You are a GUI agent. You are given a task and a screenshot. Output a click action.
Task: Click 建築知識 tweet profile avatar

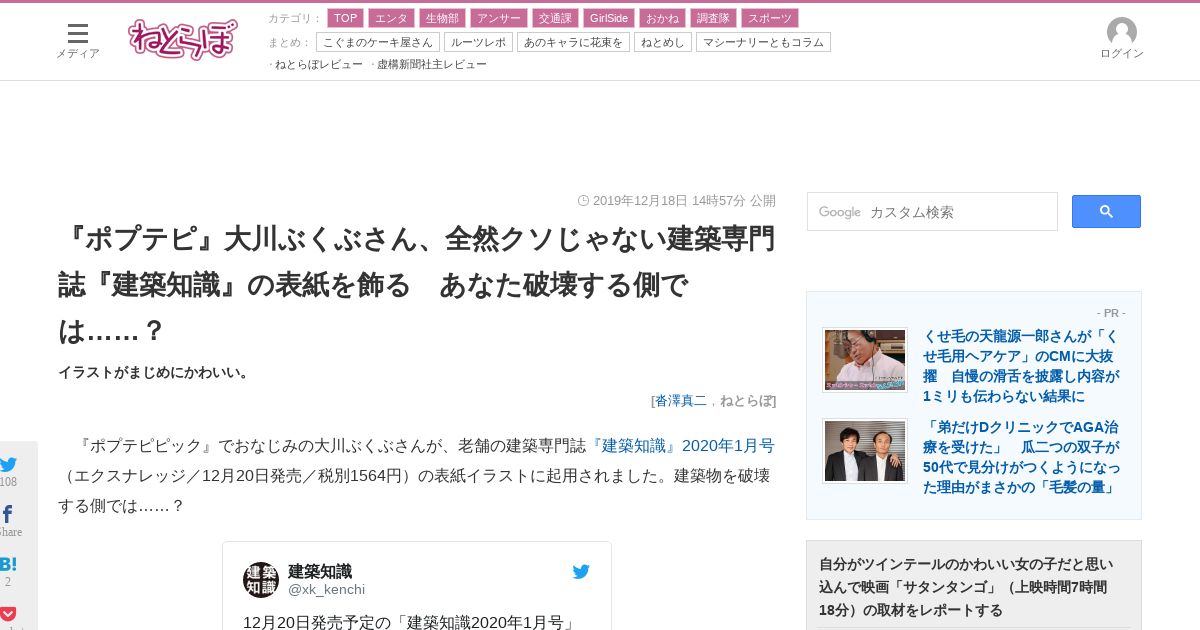261,580
